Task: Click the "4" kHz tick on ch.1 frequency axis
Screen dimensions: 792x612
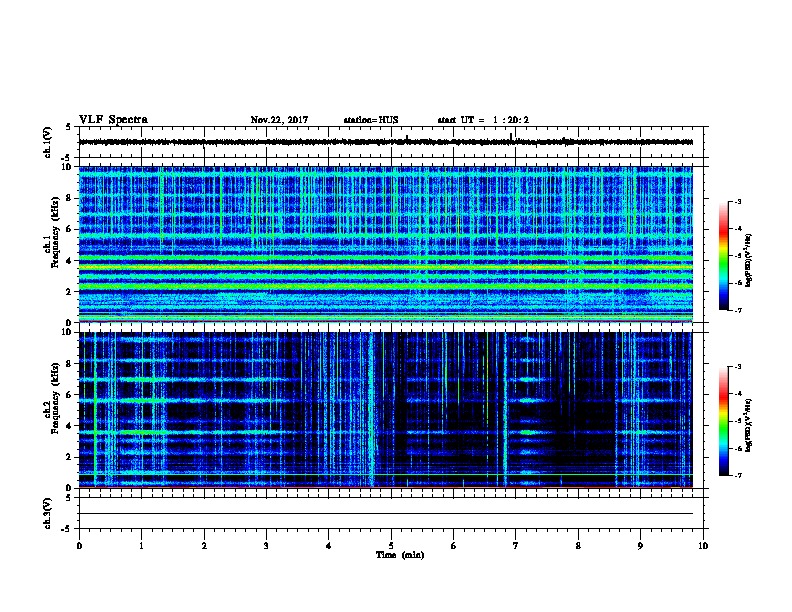Action: [x=69, y=261]
